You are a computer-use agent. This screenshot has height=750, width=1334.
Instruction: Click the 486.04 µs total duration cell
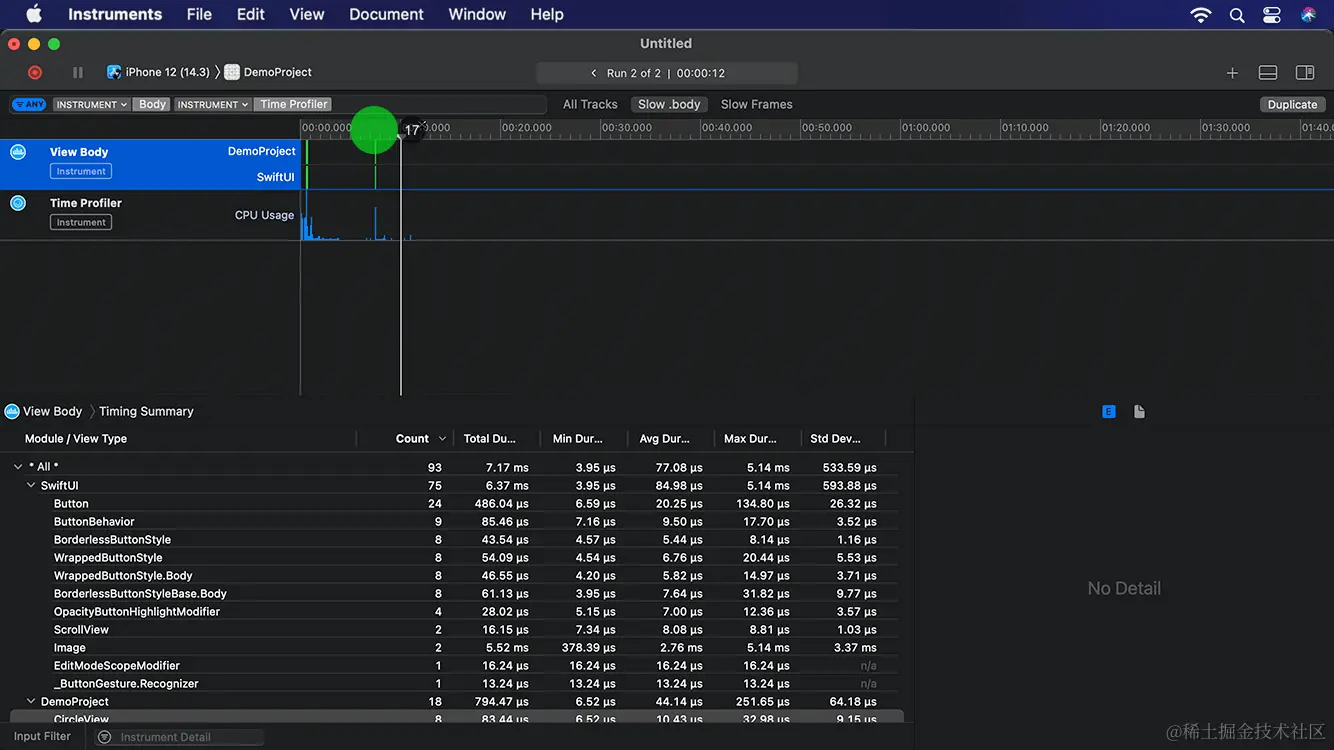(502, 504)
